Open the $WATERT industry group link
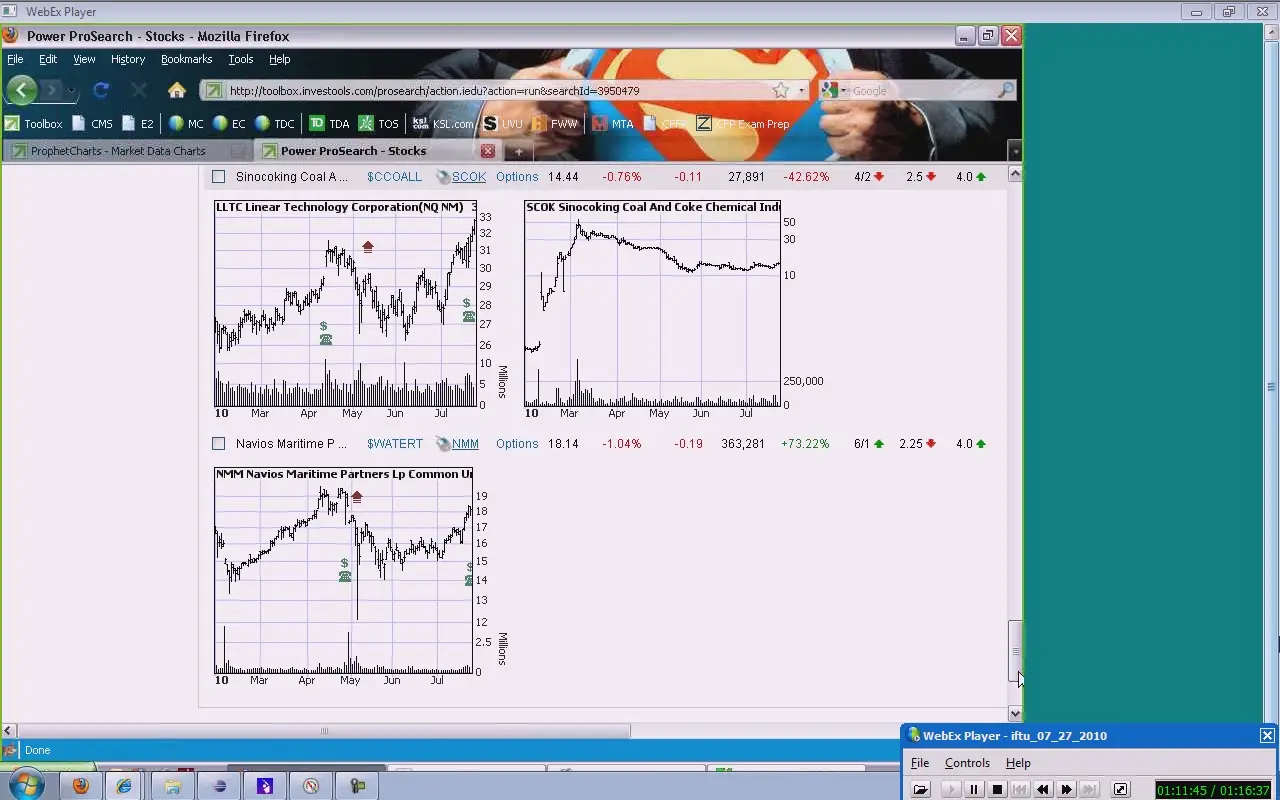Screen dimensions: 1280x800 click(x=394, y=444)
